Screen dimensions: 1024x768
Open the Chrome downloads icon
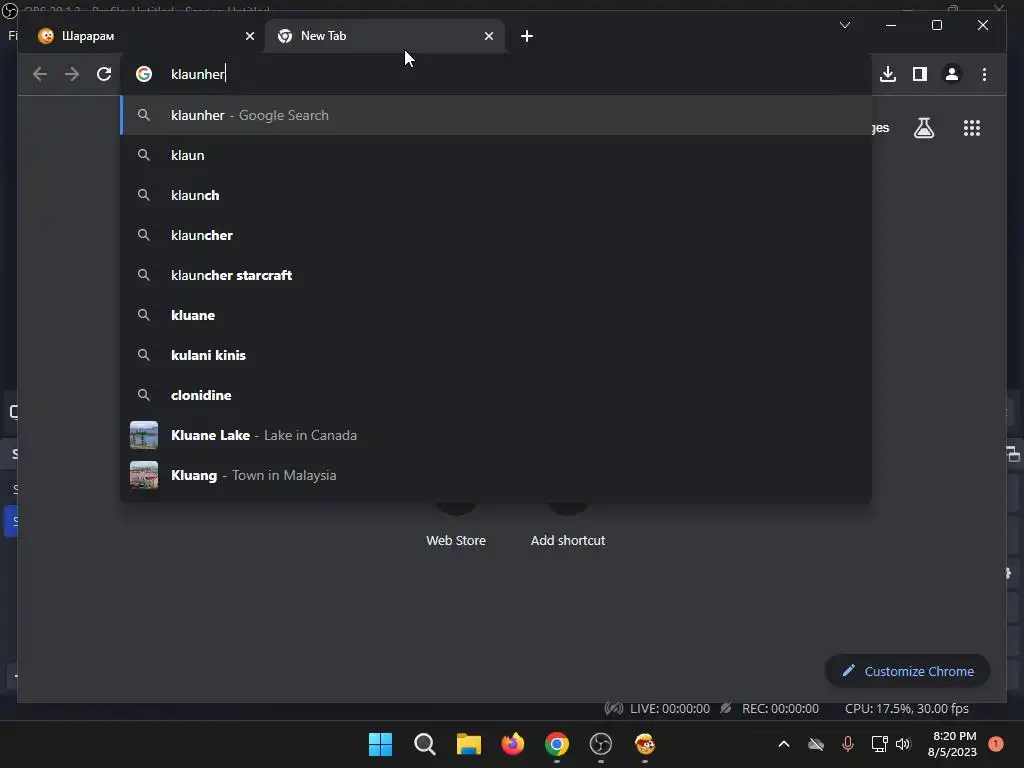point(888,74)
